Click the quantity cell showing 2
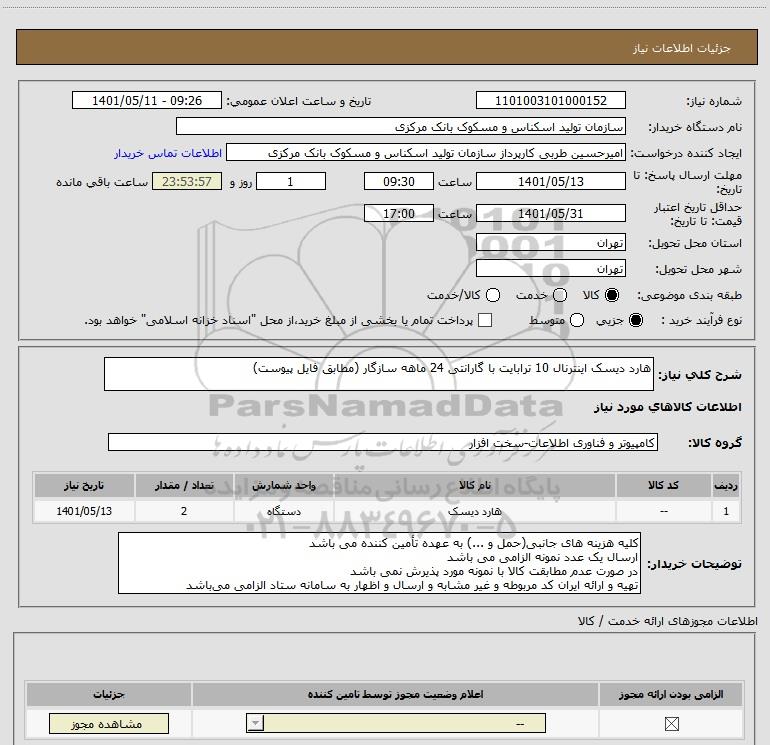770x745 pixels. click(x=184, y=511)
